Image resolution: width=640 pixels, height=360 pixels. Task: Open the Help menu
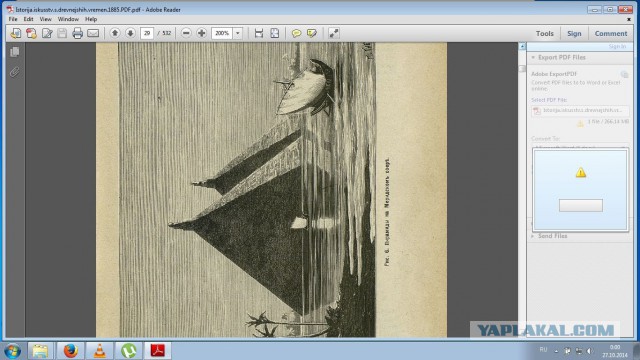[91, 19]
